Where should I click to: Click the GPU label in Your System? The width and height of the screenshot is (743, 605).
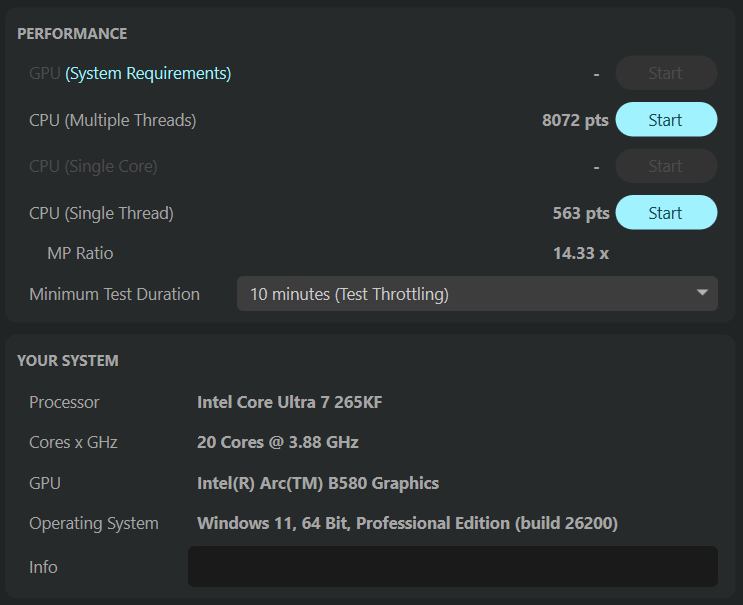[45, 483]
